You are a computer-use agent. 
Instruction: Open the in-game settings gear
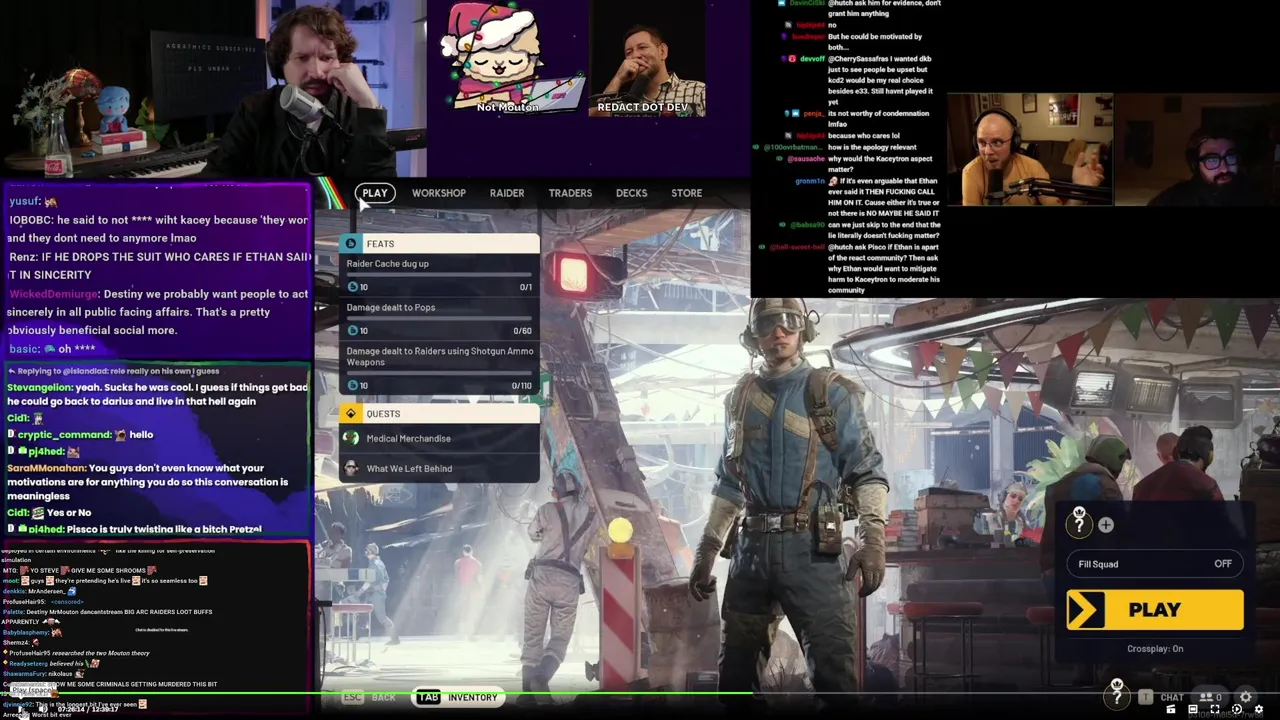click(x=1246, y=697)
